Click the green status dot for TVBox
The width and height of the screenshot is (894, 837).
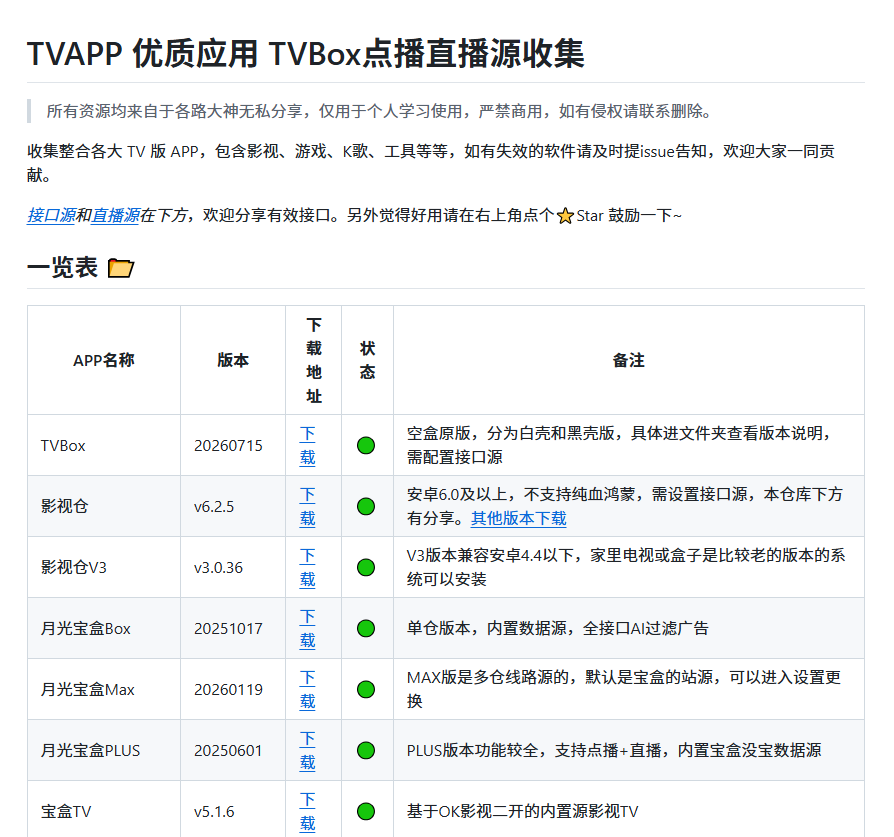[x=365, y=445]
